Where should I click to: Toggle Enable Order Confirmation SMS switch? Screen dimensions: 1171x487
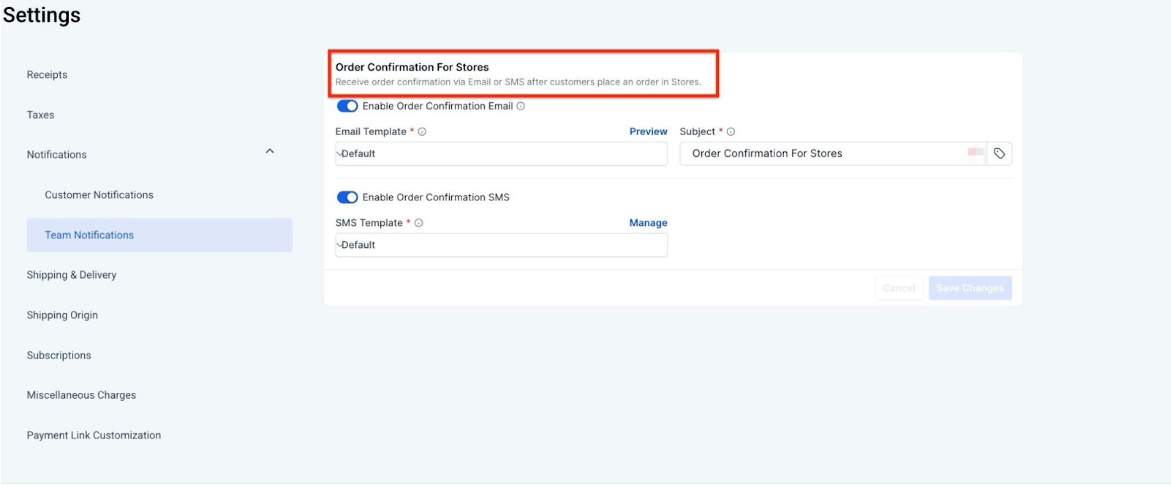click(x=348, y=197)
